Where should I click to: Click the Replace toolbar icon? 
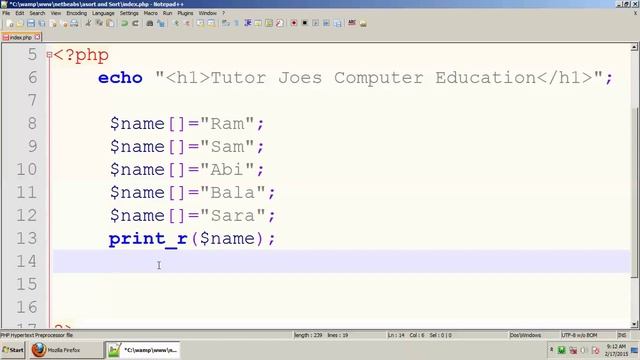[162, 23]
